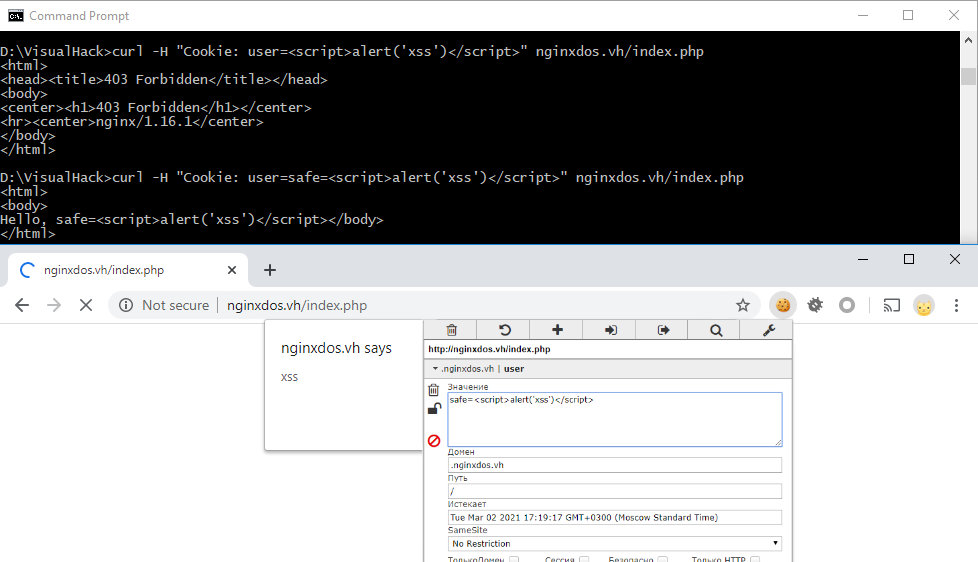Viewport: 978px width, 562px height.
Task: Open the Chrome profile avatar
Action: [x=924, y=306]
